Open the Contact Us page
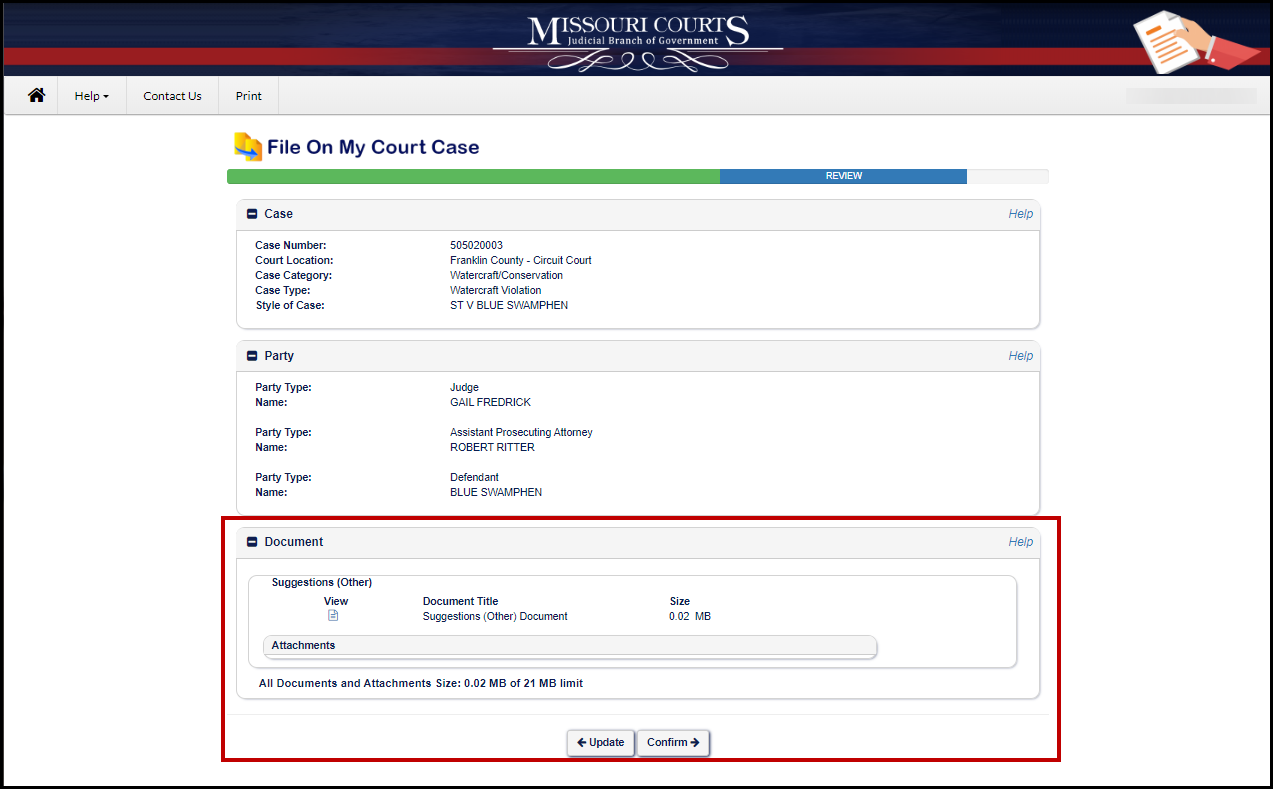This screenshot has width=1273, height=789. click(x=172, y=96)
